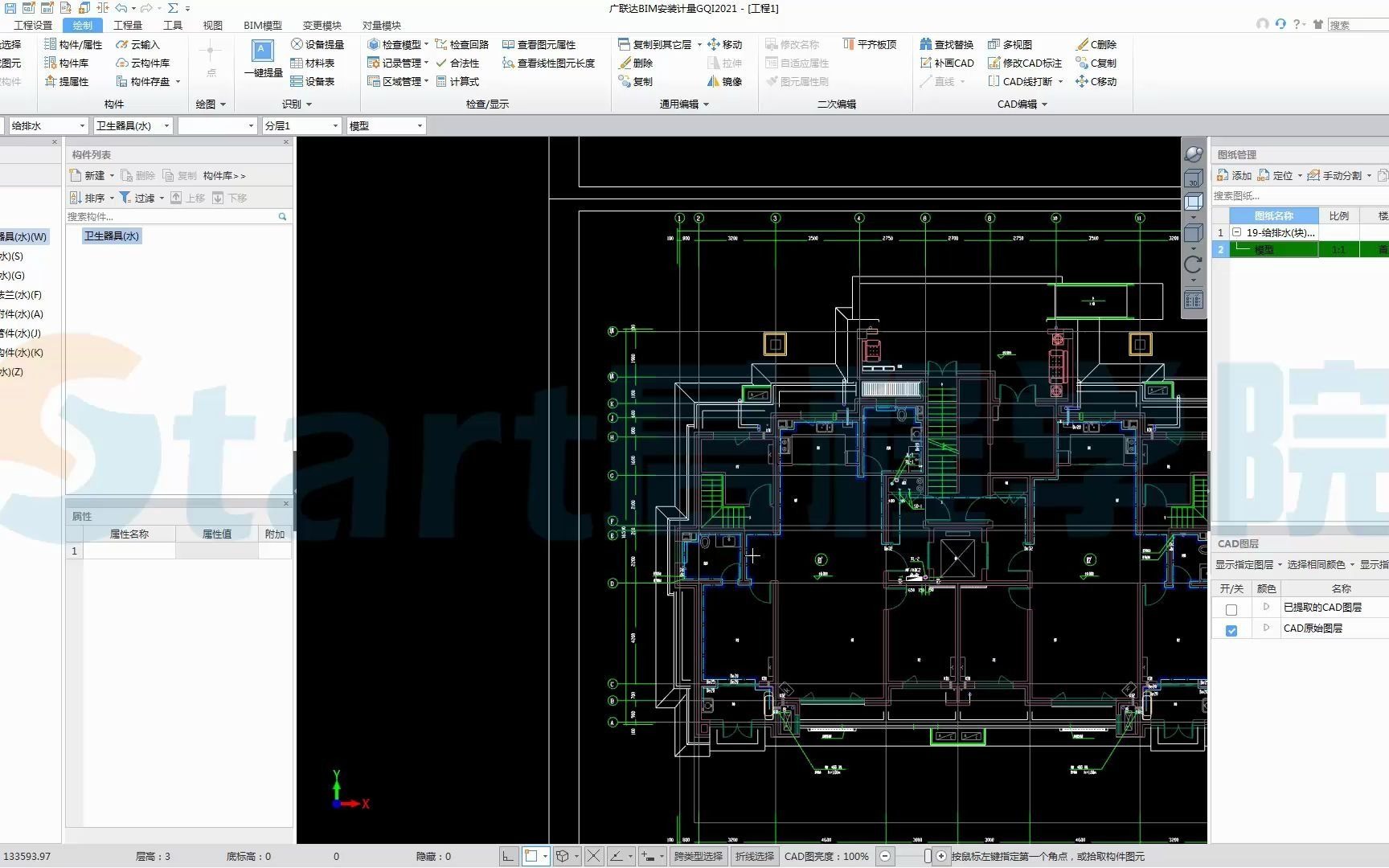Click the Σ summary calculation icon
Image resolution: width=1389 pixels, height=868 pixels.
[173, 8]
